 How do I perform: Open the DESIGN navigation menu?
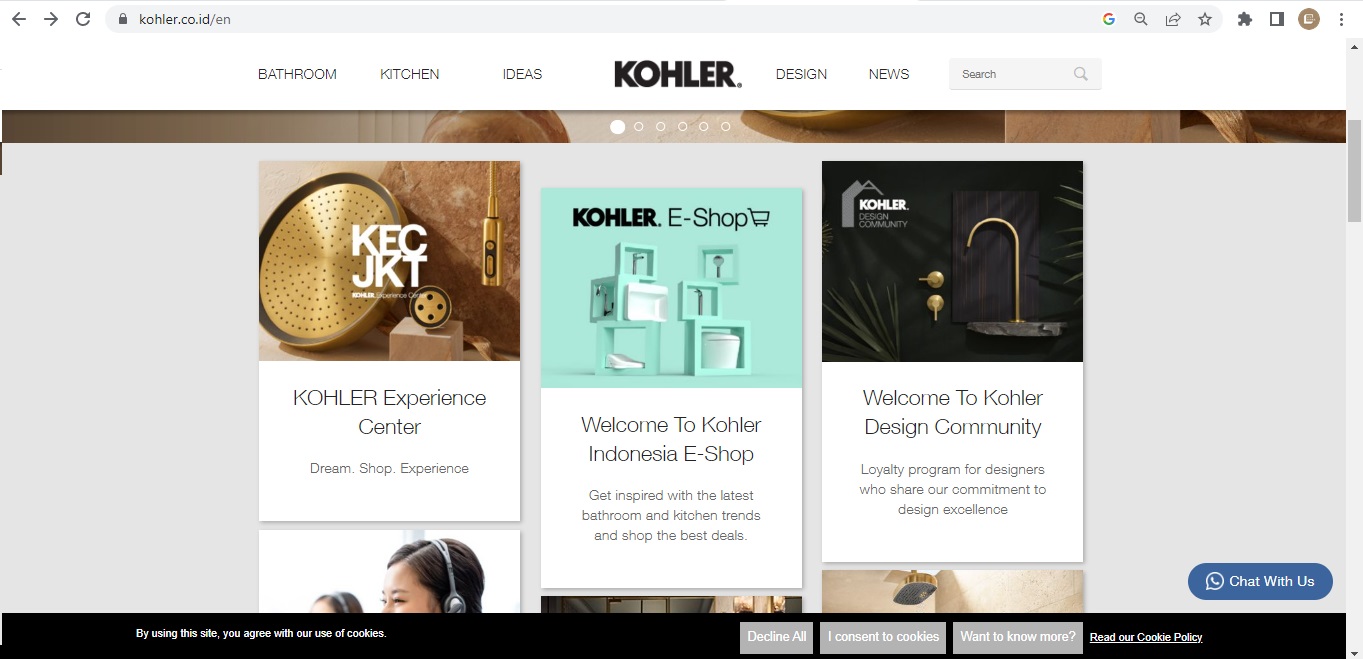[x=801, y=74]
